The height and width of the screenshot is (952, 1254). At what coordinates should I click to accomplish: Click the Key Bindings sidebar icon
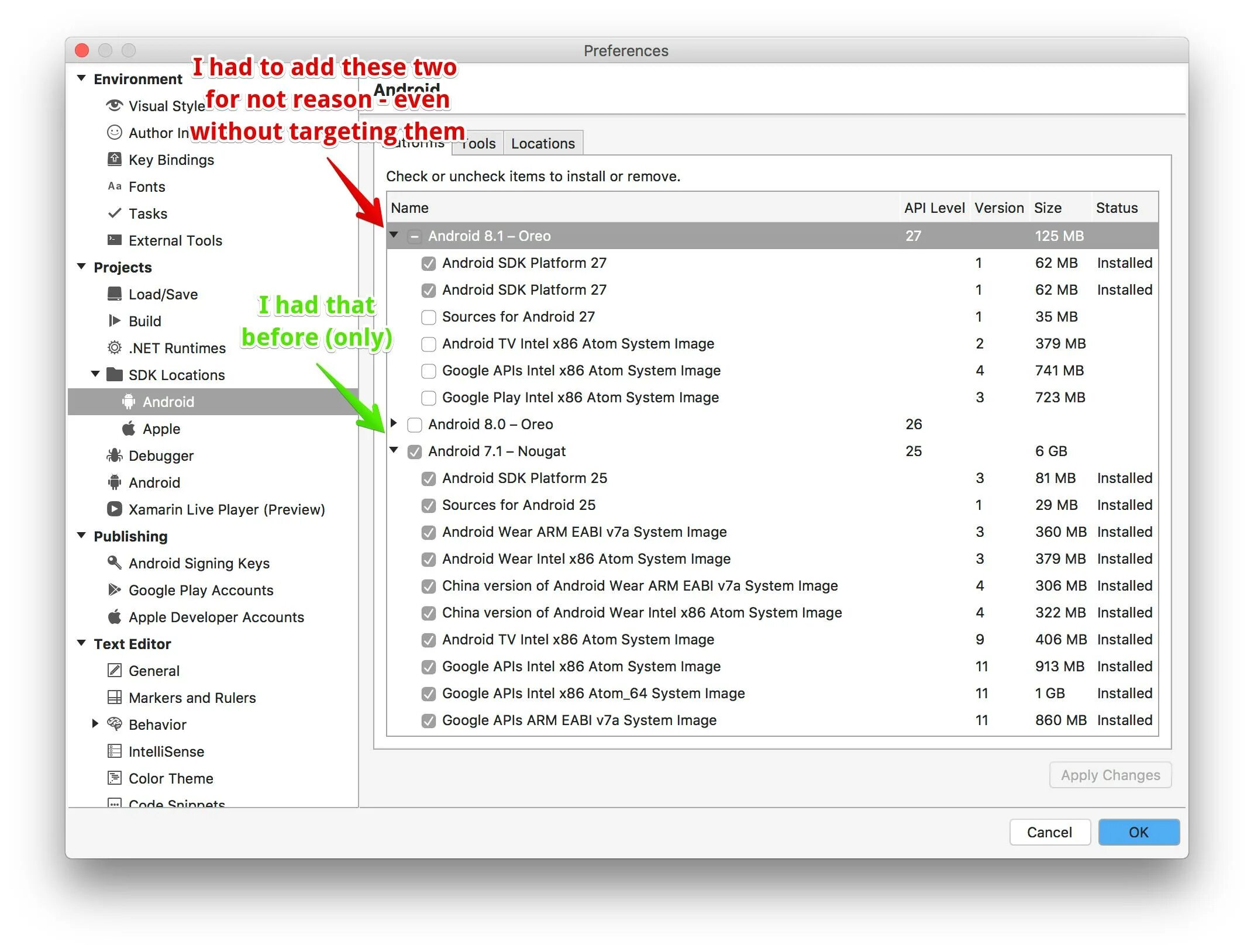point(115,159)
